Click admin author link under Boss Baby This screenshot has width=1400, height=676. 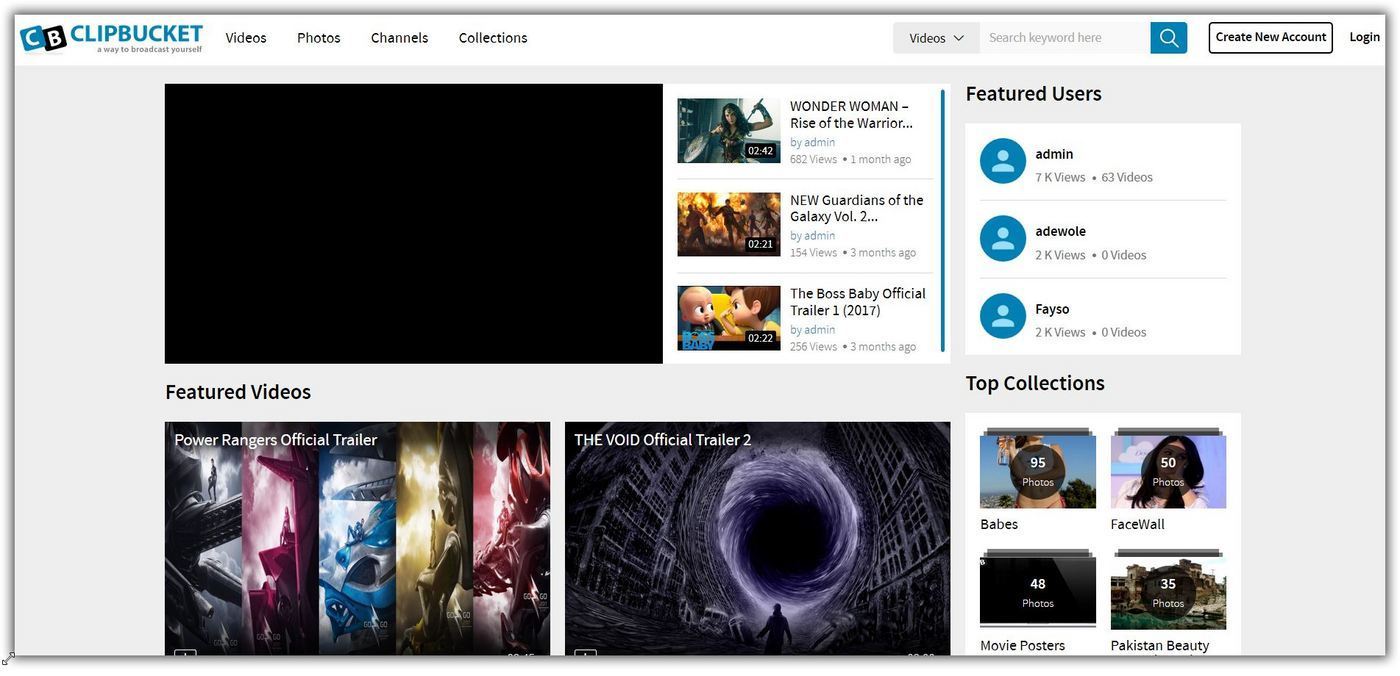(x=820, y=330)
